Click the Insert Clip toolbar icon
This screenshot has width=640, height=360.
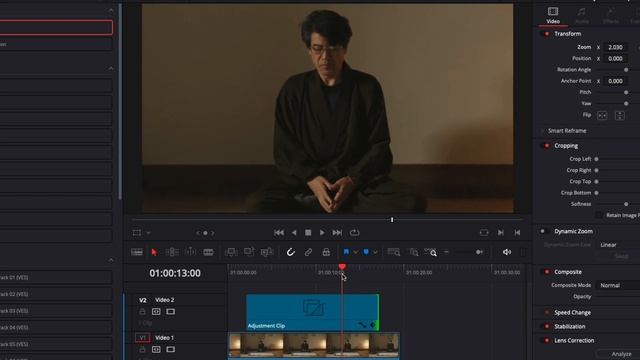pyautogui.click(x=231, y=252)
